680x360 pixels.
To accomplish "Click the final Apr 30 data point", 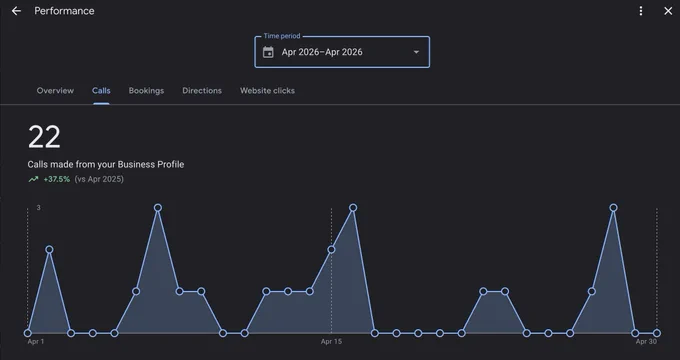I will (657, 333).
